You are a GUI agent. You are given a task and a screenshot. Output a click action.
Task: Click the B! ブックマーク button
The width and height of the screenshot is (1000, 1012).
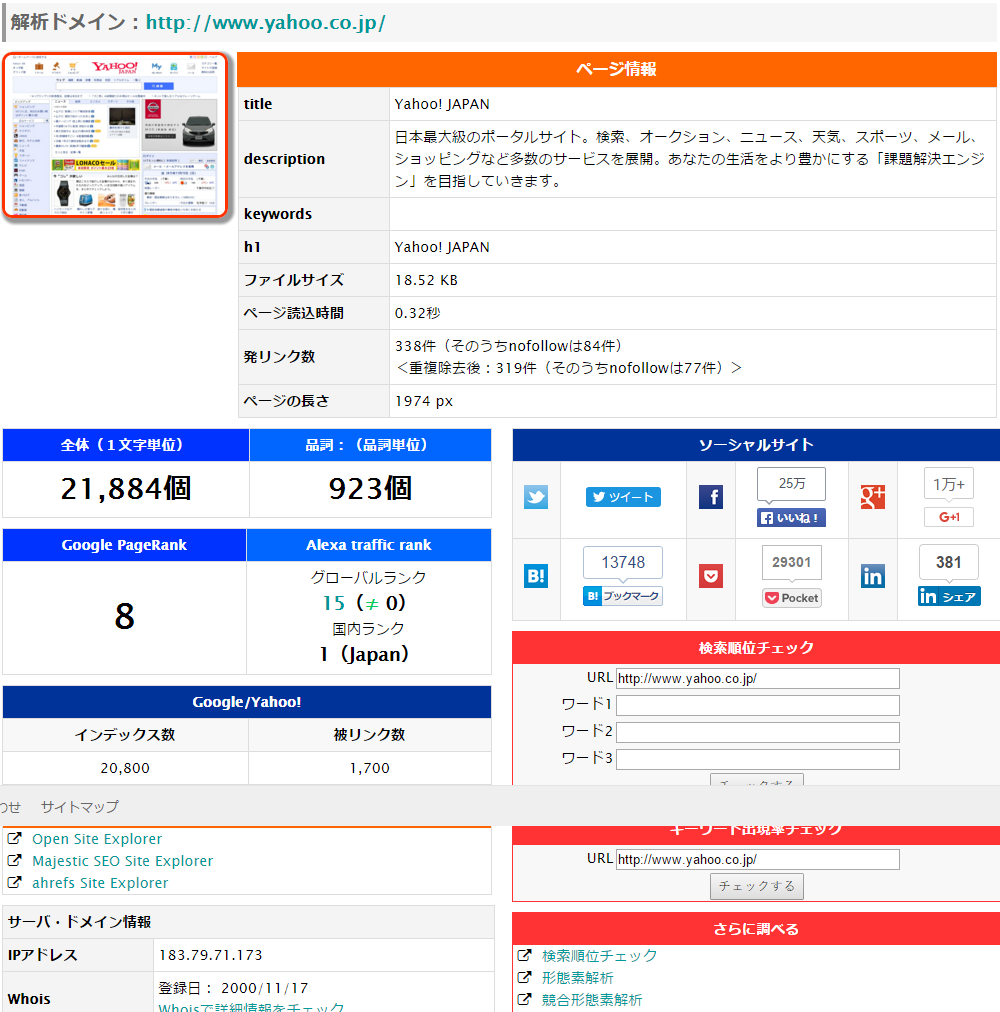point(623,596)
